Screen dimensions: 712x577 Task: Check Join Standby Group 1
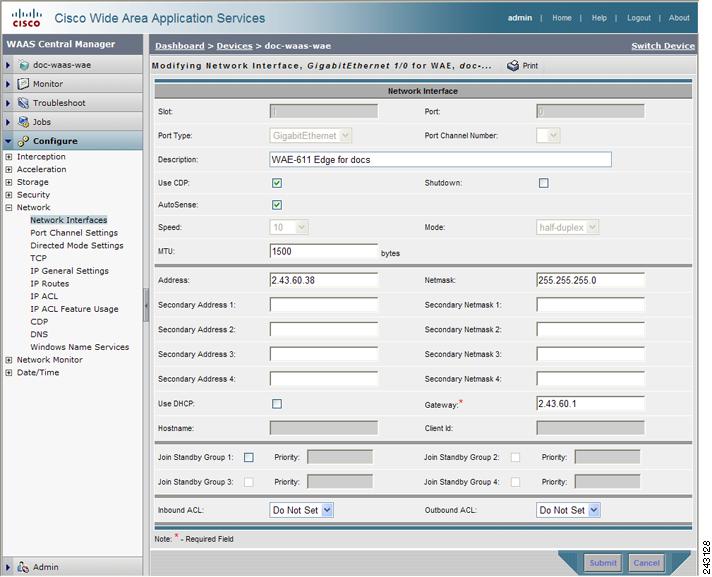[249, 458]
